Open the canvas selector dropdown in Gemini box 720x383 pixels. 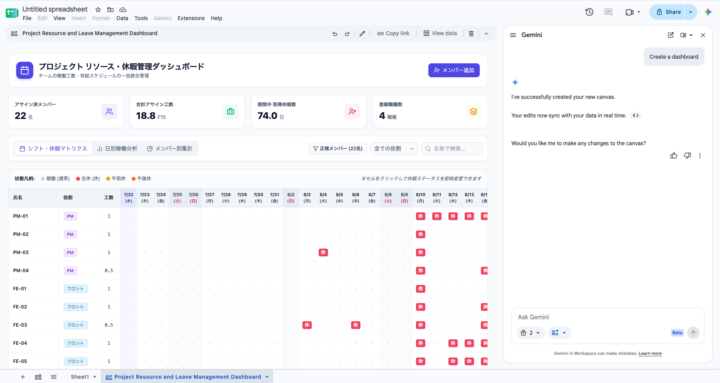(x=559, y=333)
